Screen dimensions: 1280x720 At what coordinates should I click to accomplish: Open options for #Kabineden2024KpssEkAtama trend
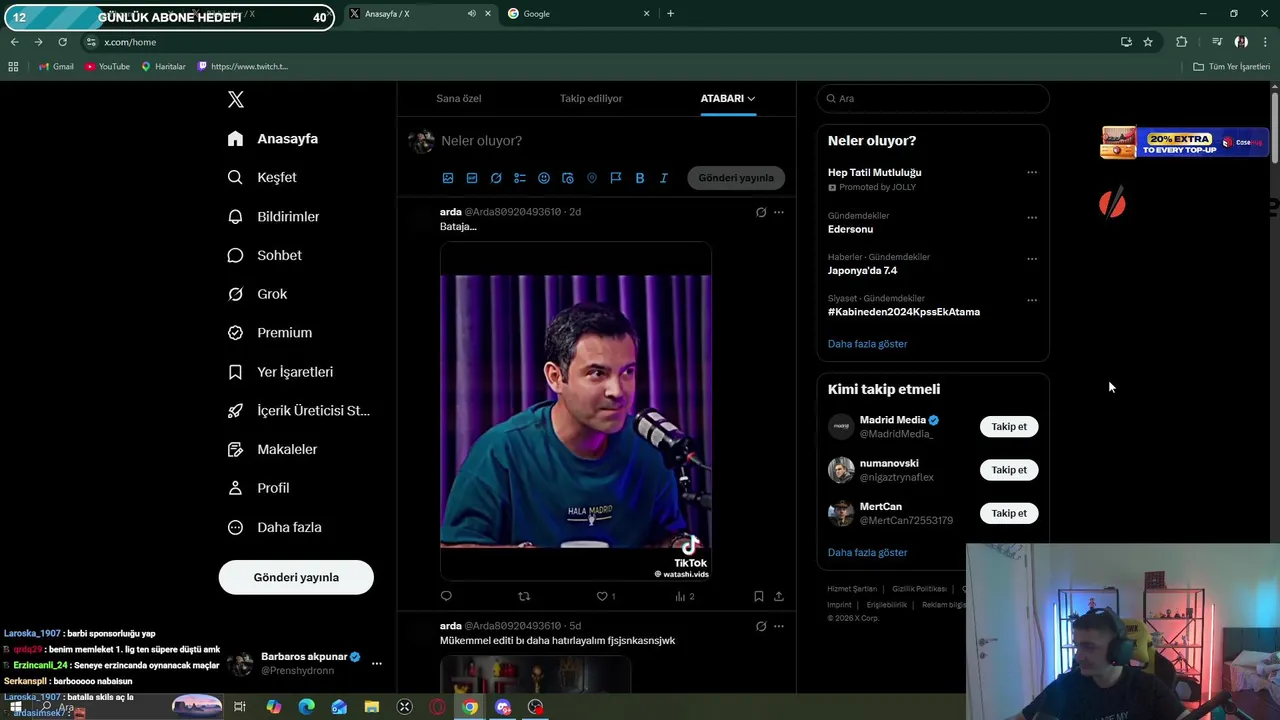(1032, 299)
